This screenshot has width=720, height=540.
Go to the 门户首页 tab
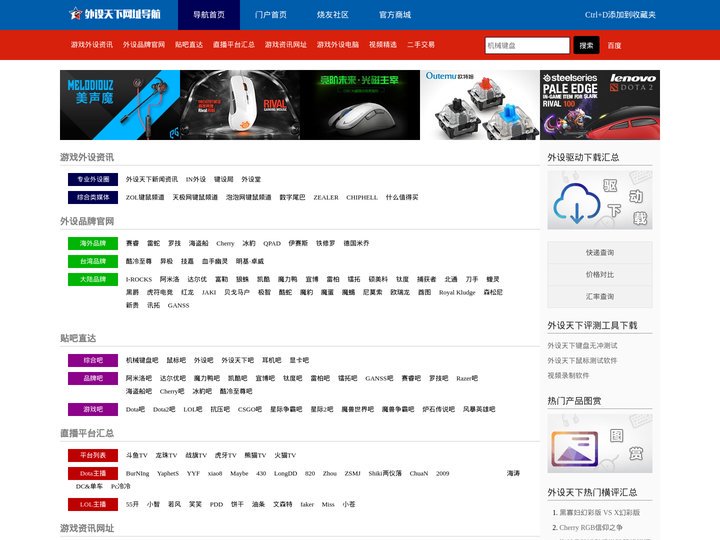[x=271, y=15]
